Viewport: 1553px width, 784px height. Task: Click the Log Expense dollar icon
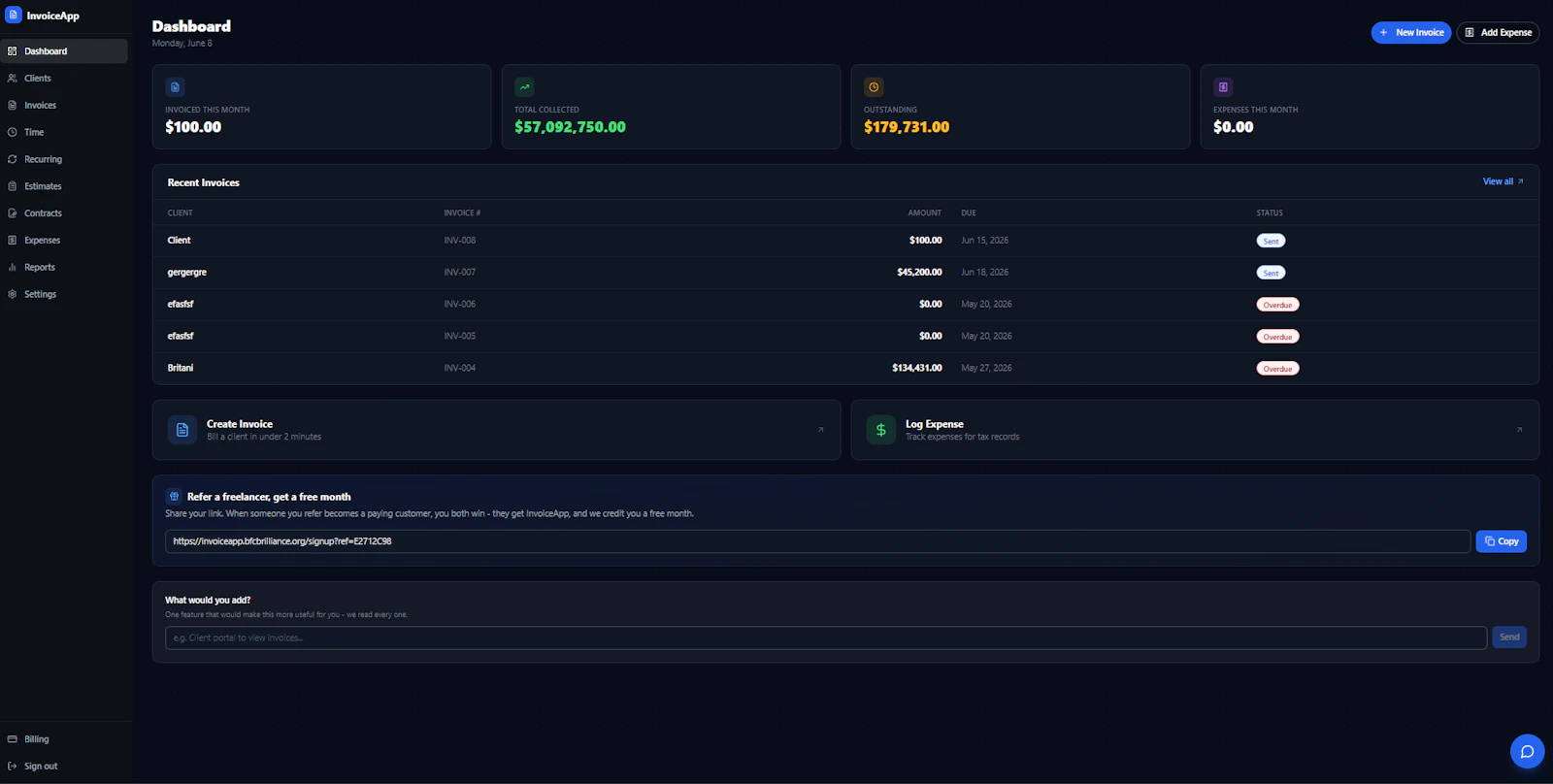[881, 430]
